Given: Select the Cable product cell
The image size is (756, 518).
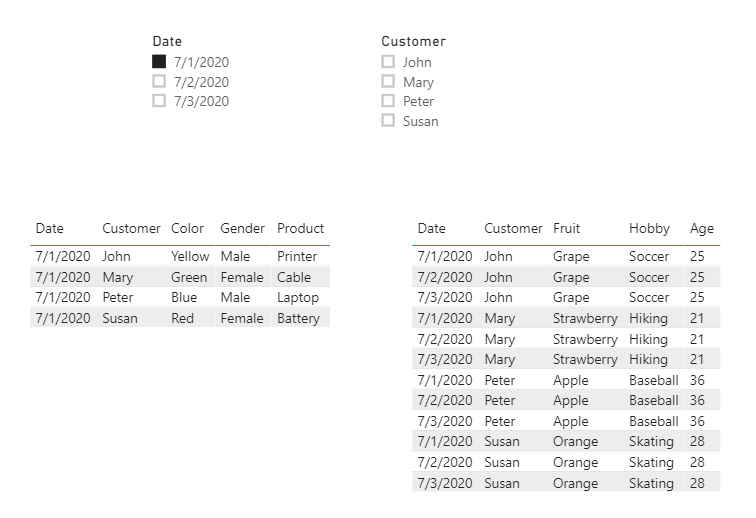Looking at the screenshot, I should tap(294, 277).
